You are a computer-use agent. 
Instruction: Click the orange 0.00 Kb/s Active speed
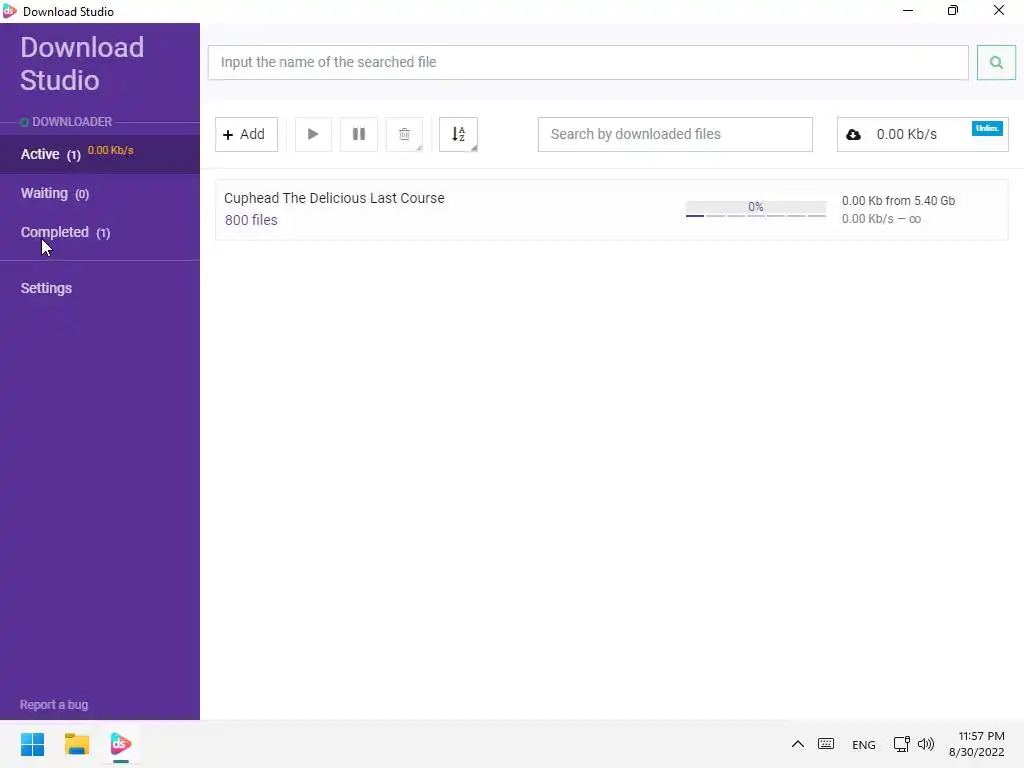click(x=110, y=150)
